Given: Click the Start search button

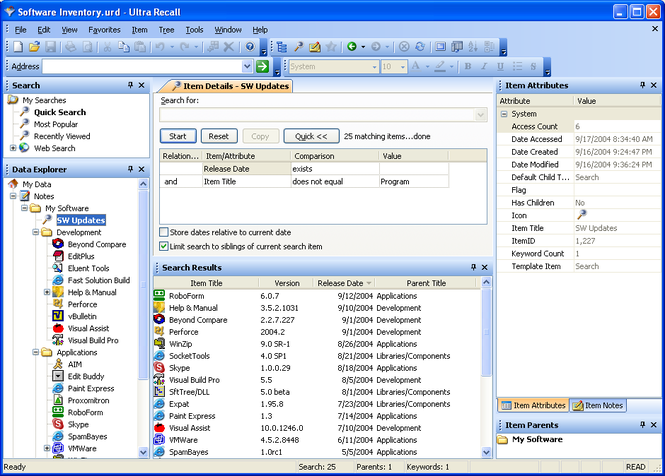Looking at the screenshot, I should [178, 136].
